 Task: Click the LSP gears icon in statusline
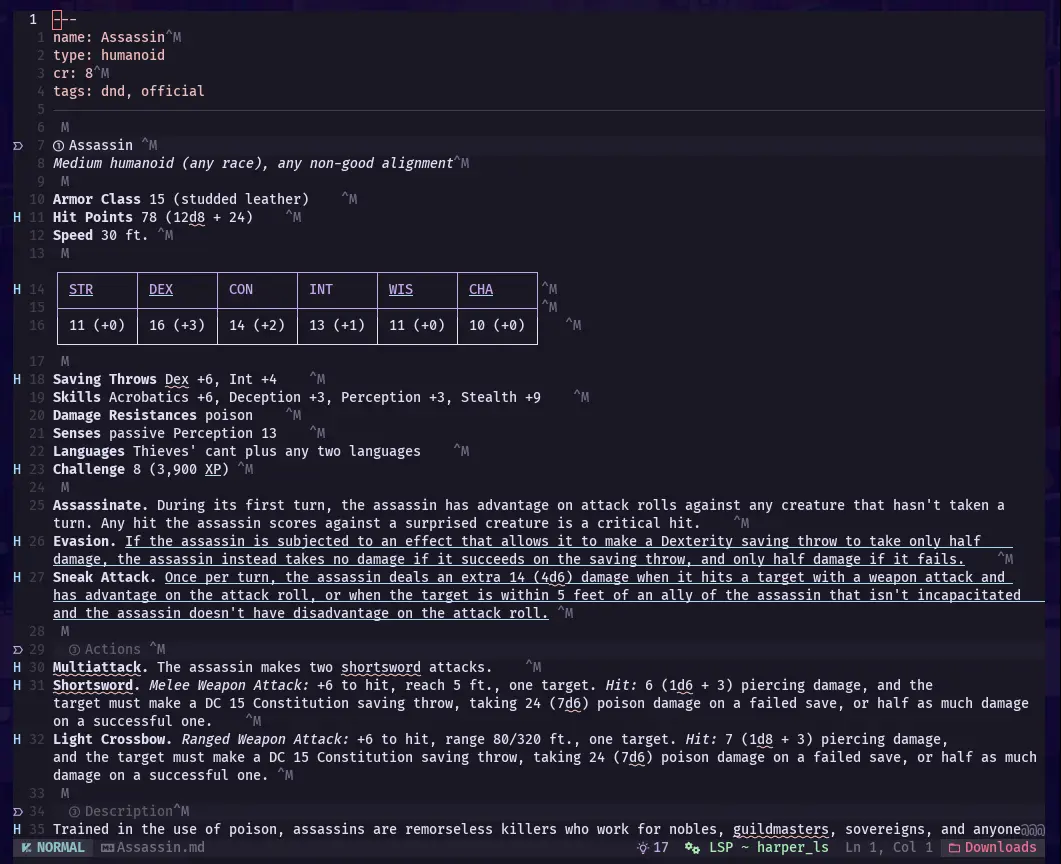[692, 847]
